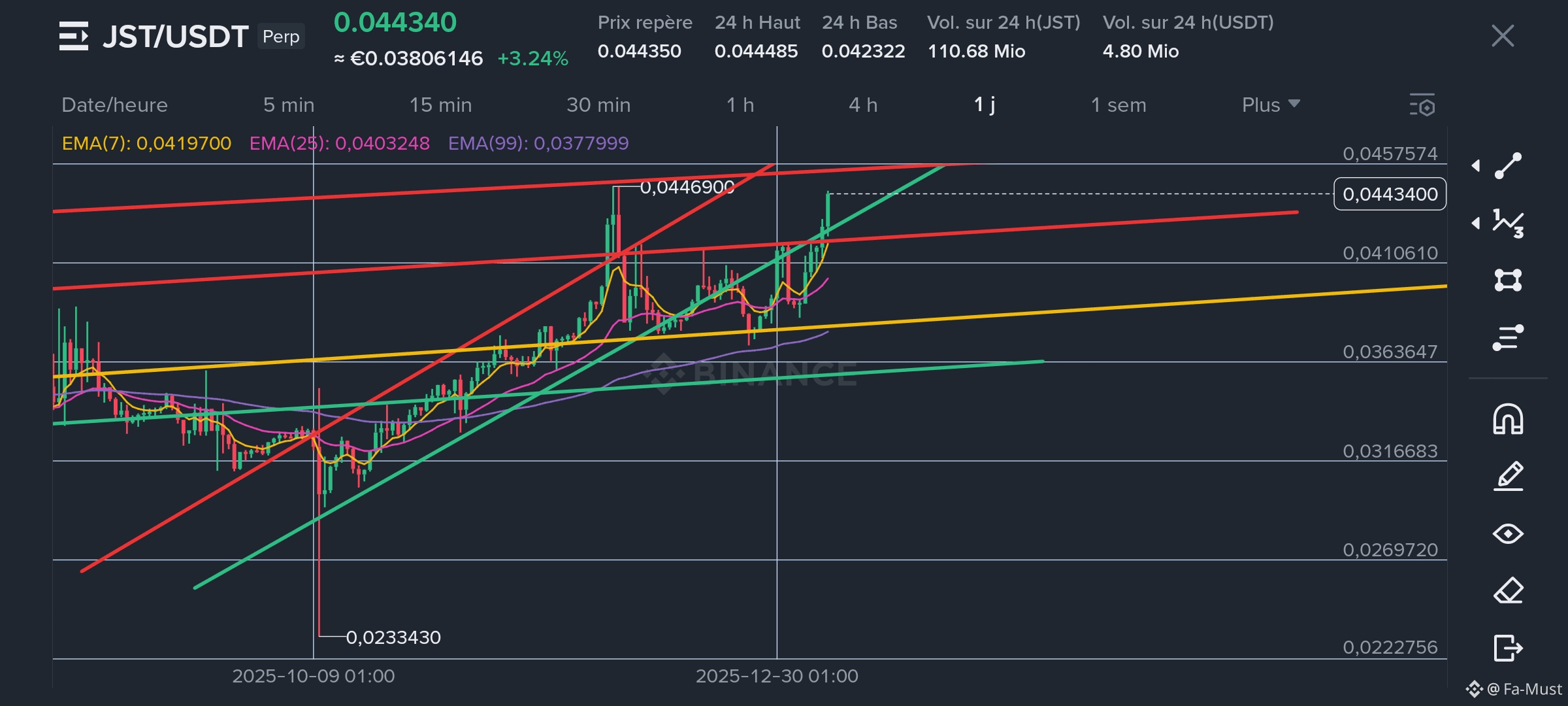Click the 0,0443400 current price tag
The width and height of the screenshot is (1568, 706).
click(1390, 194)
